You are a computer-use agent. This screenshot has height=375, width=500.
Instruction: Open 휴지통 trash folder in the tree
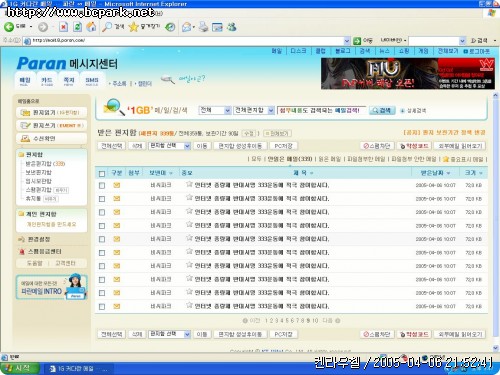33,198
